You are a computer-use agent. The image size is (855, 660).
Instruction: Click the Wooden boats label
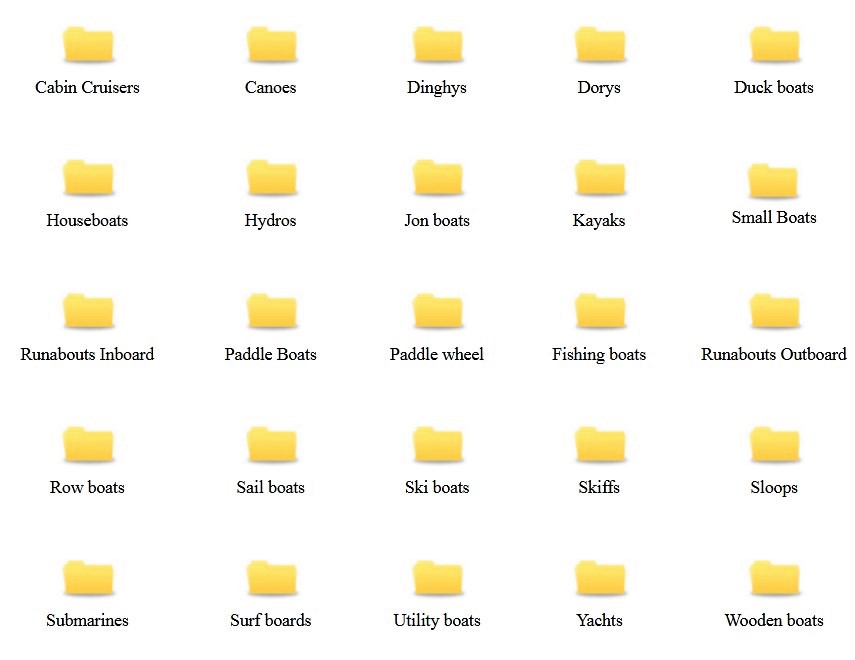coord(774,620)
